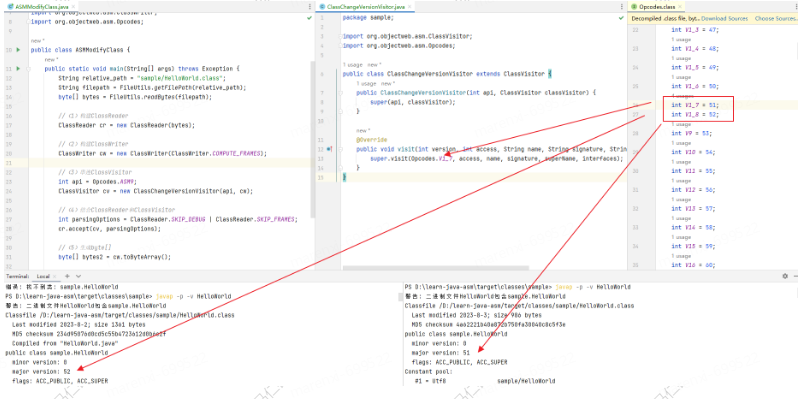Viewport: 802px width, 399px height.
Task: Collapse the imports block in ClassChangeVersionVisitor
Action: [340, 36]
